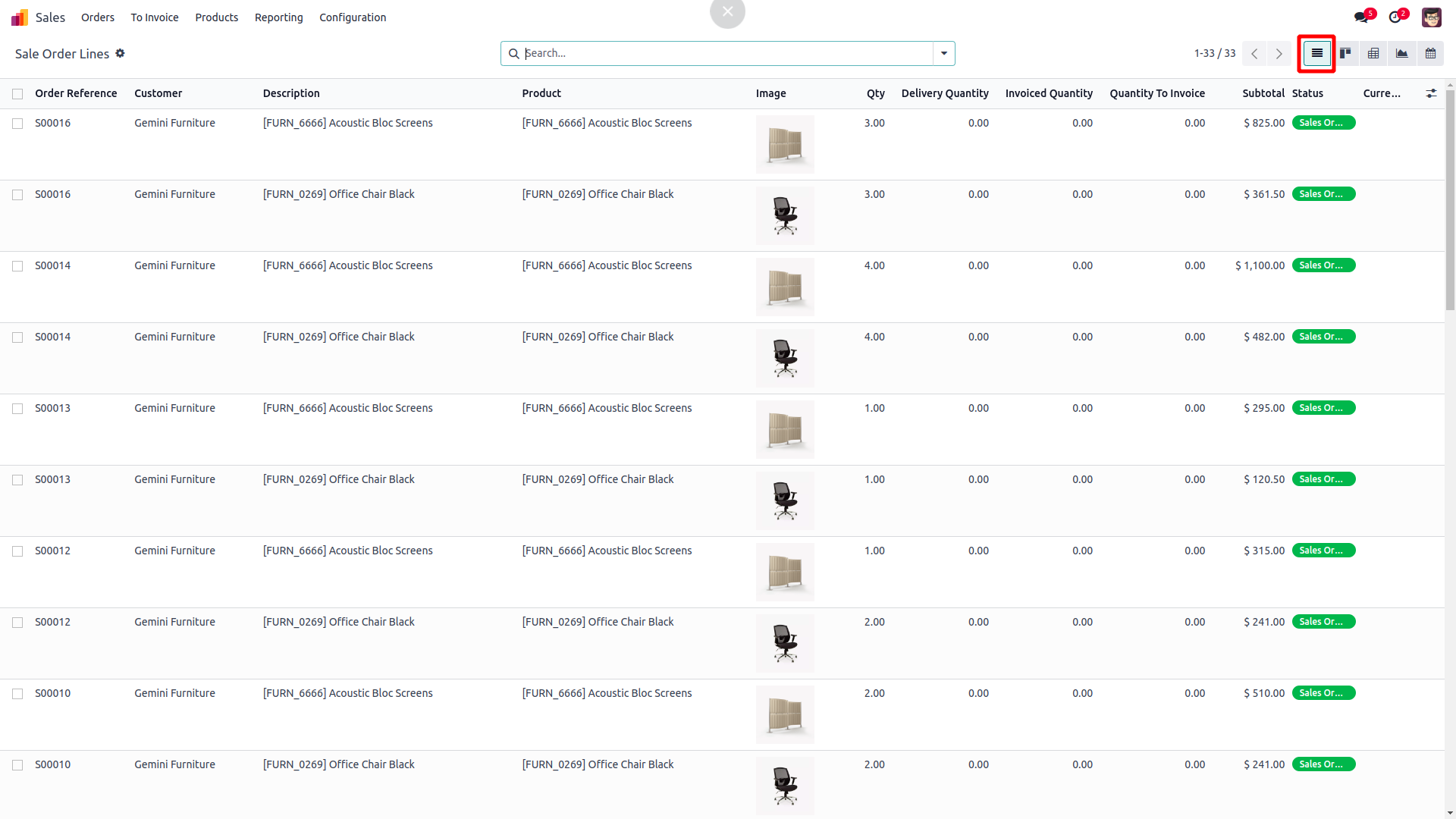Click the Sales Order status badge in first row
The height and width of the screenshot is (819, 1456).
[1323, 123]
